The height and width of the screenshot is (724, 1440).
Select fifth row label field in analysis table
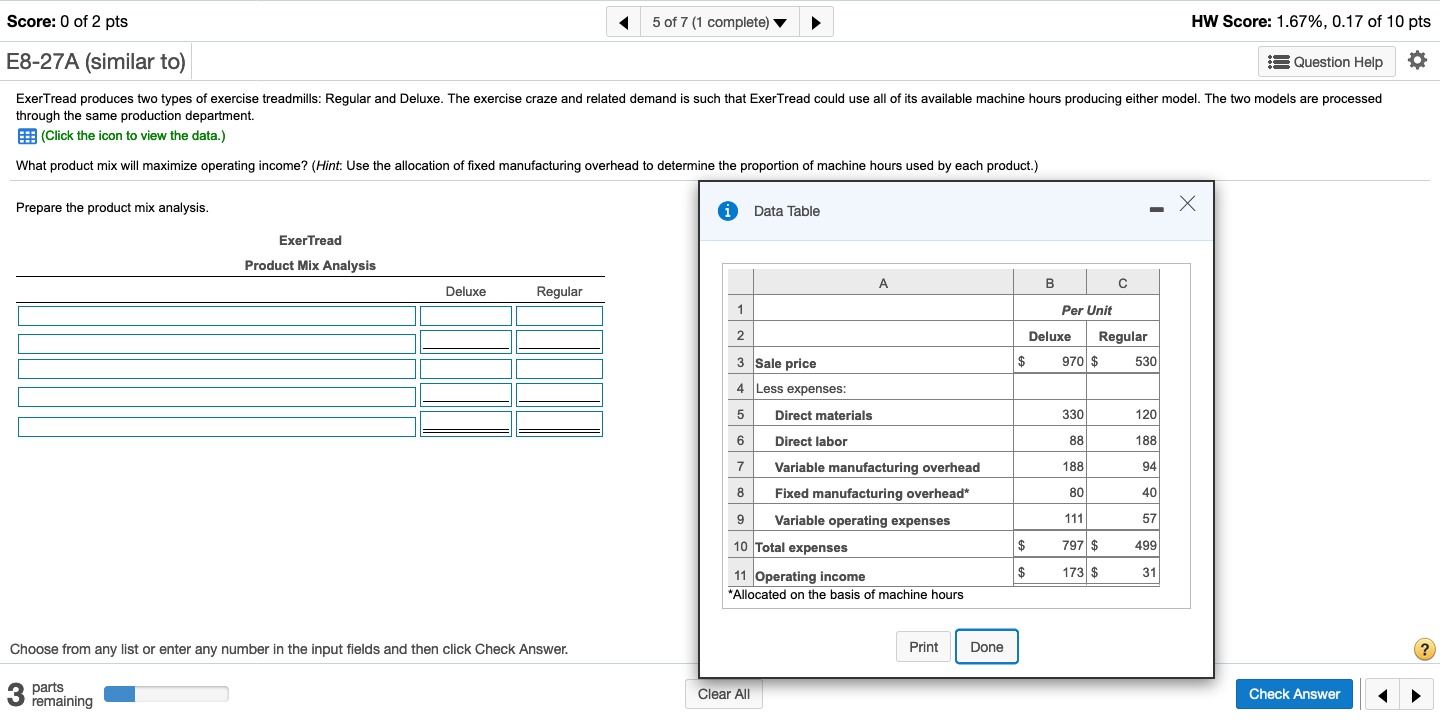click(x=216, y=426)
